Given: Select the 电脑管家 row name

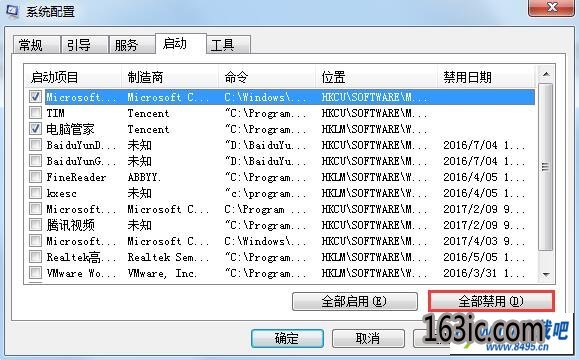Looking at the screenshot, I should pyautogui.click(x=70, y=129).
